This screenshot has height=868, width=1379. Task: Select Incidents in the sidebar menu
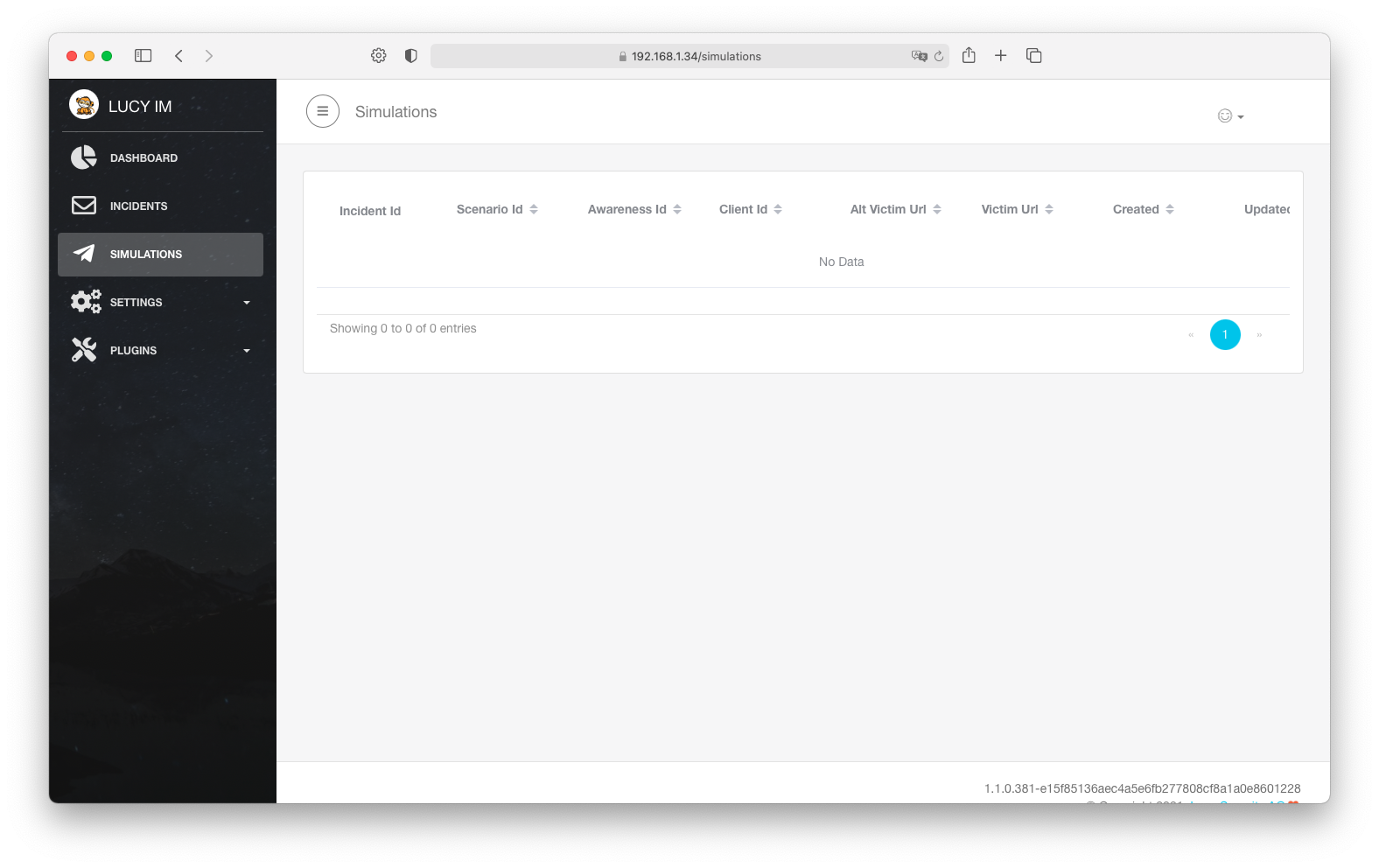coord(138,206)
